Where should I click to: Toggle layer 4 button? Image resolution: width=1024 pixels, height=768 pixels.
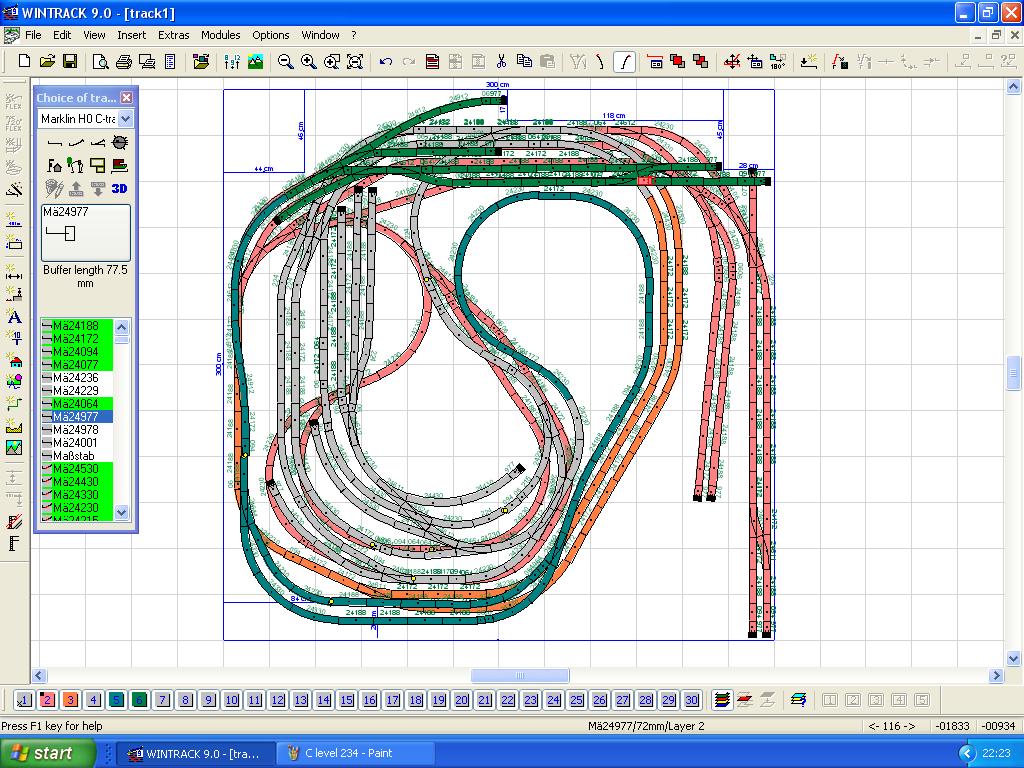pos(93,700)
